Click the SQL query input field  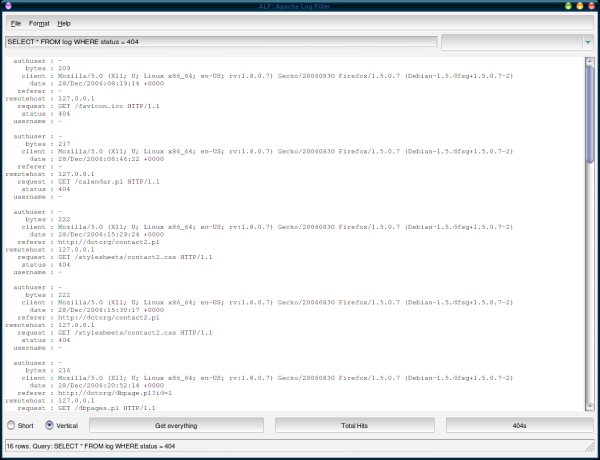(x=221, y=42)
